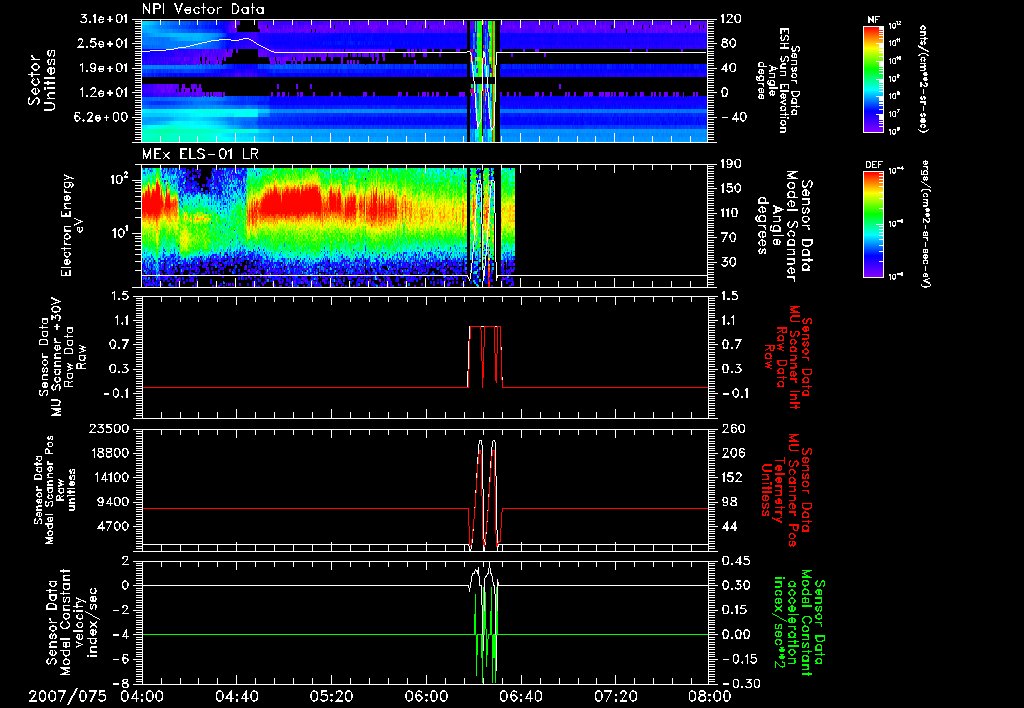Click the "04:00" time axis label
1024x708 pixels.
tap(142, 696)
